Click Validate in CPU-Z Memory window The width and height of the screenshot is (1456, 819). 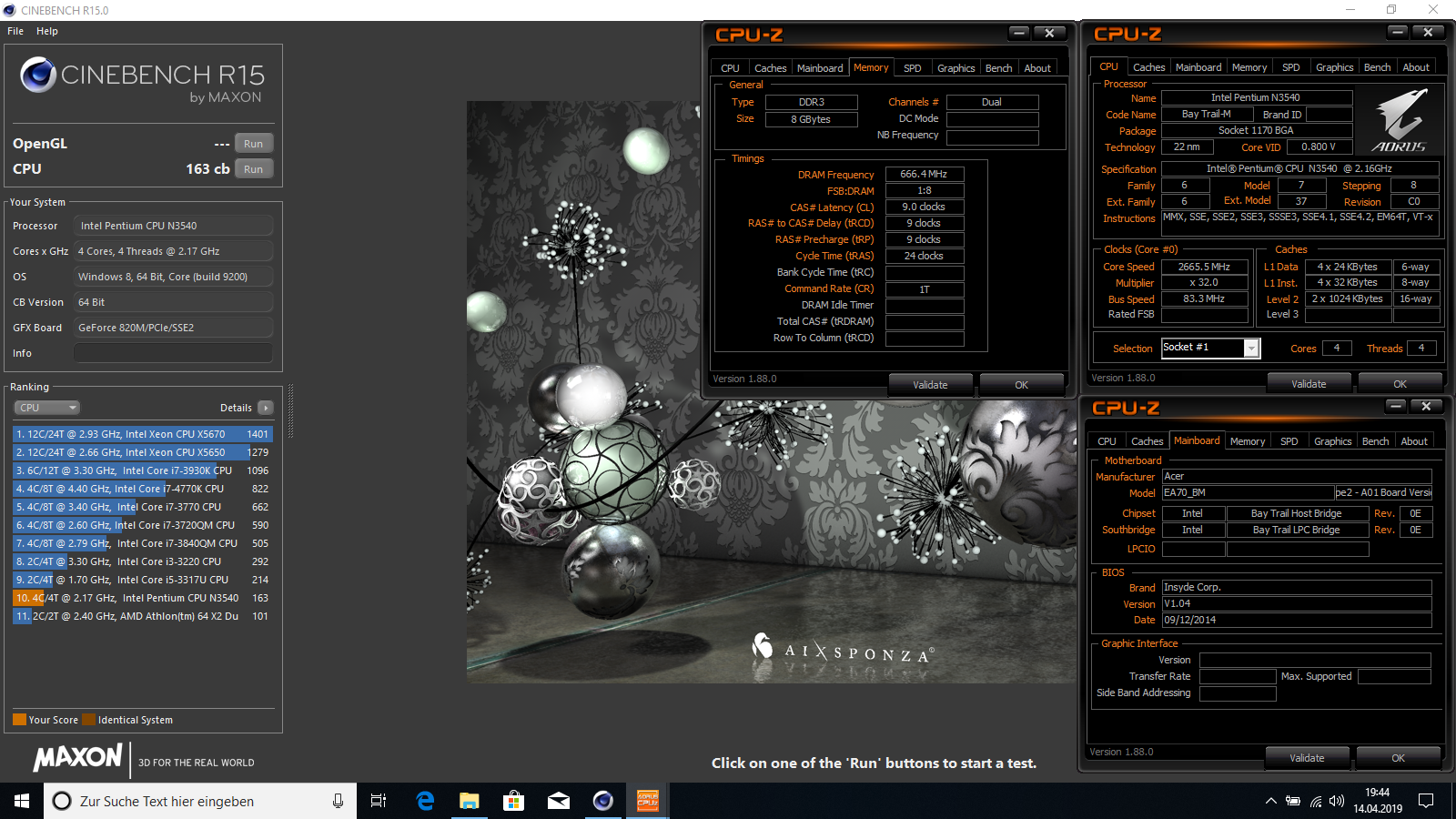tap(931, 385)
